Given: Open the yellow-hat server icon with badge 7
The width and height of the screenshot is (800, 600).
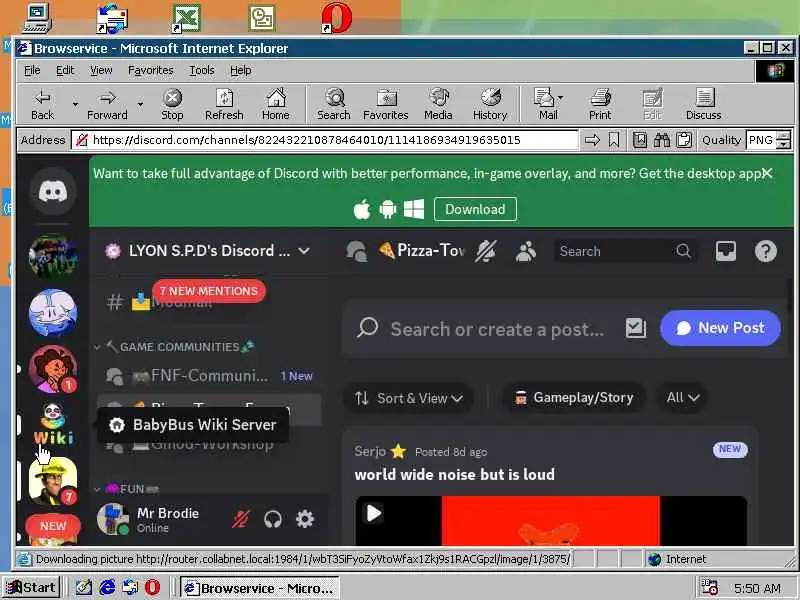Looking at the screenshot, I should (53, 480).
